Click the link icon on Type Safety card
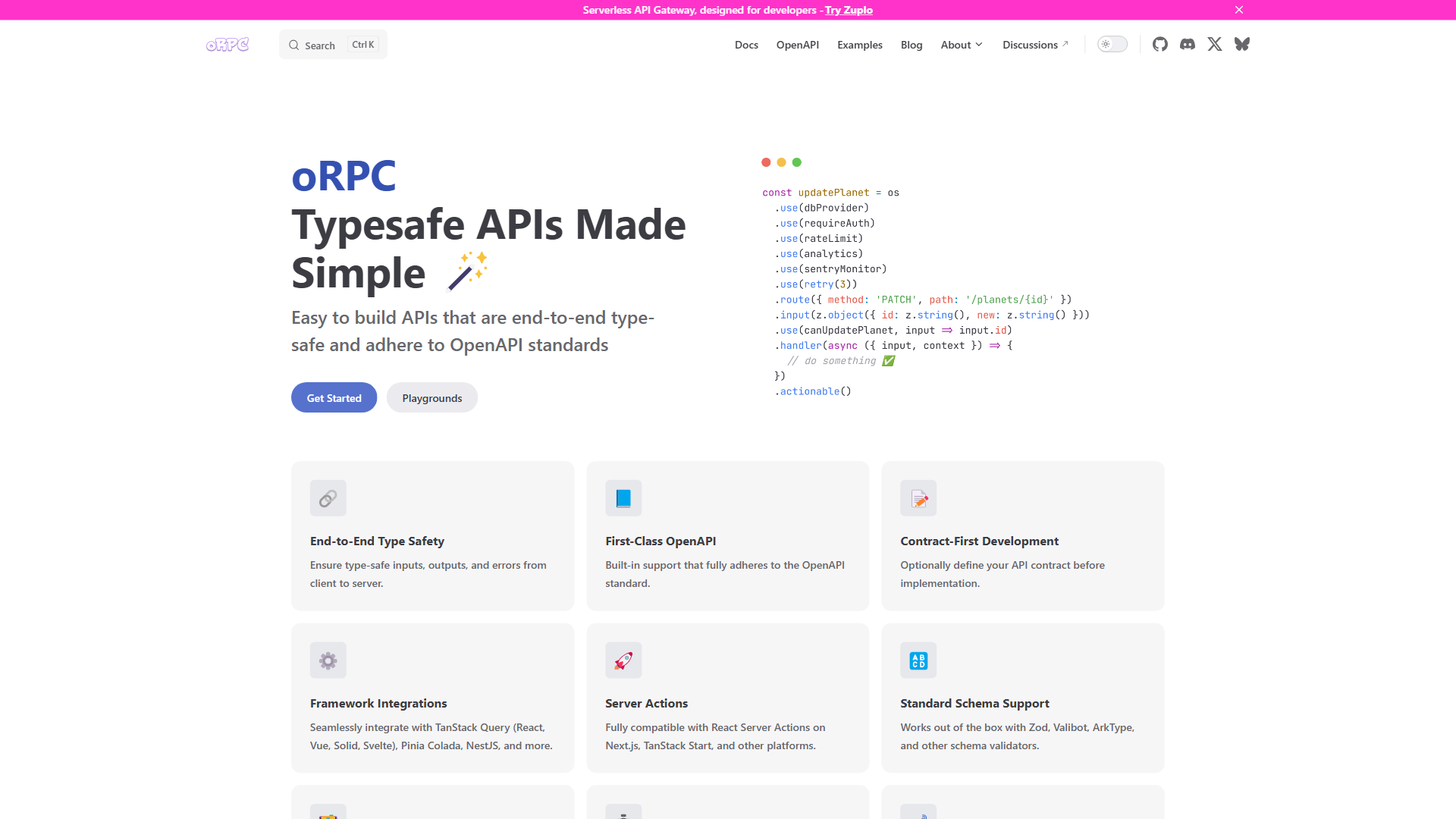The height and width of the screenshot is (819, 1456). [x=328, y=498]
